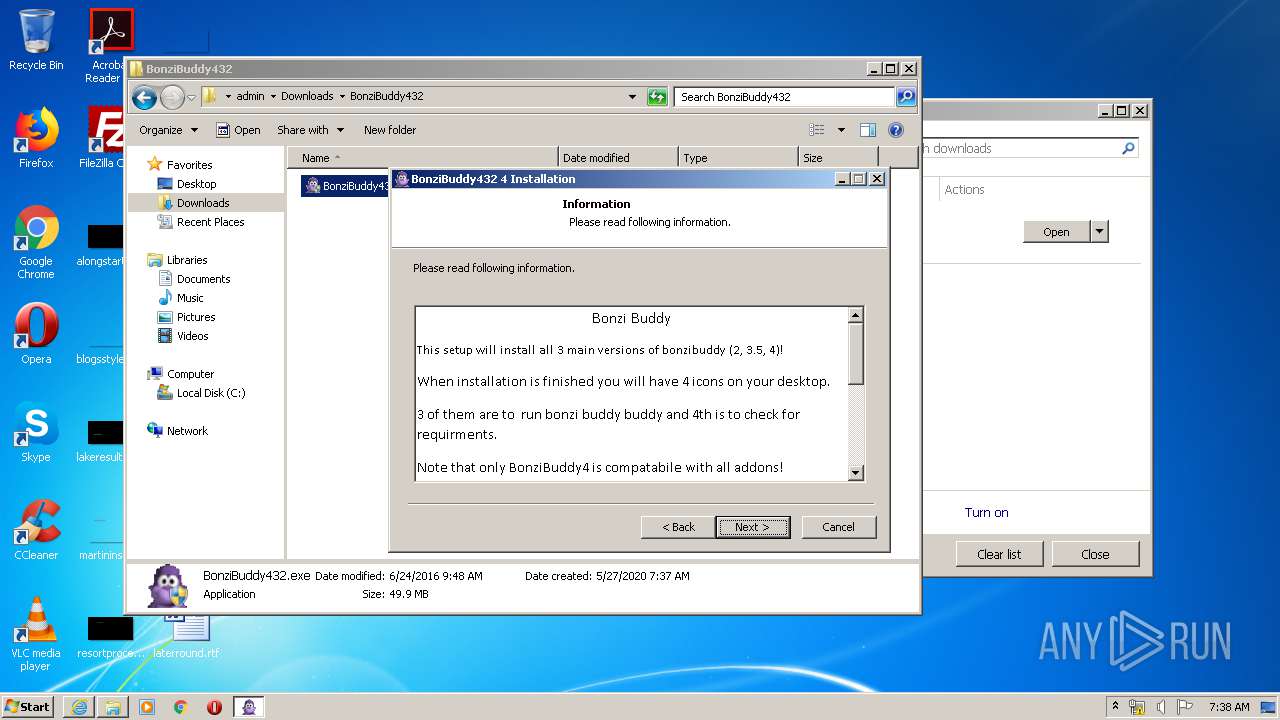Open the Pictures library
Viewport: 1280px width, 720px height.
[196, 317]
